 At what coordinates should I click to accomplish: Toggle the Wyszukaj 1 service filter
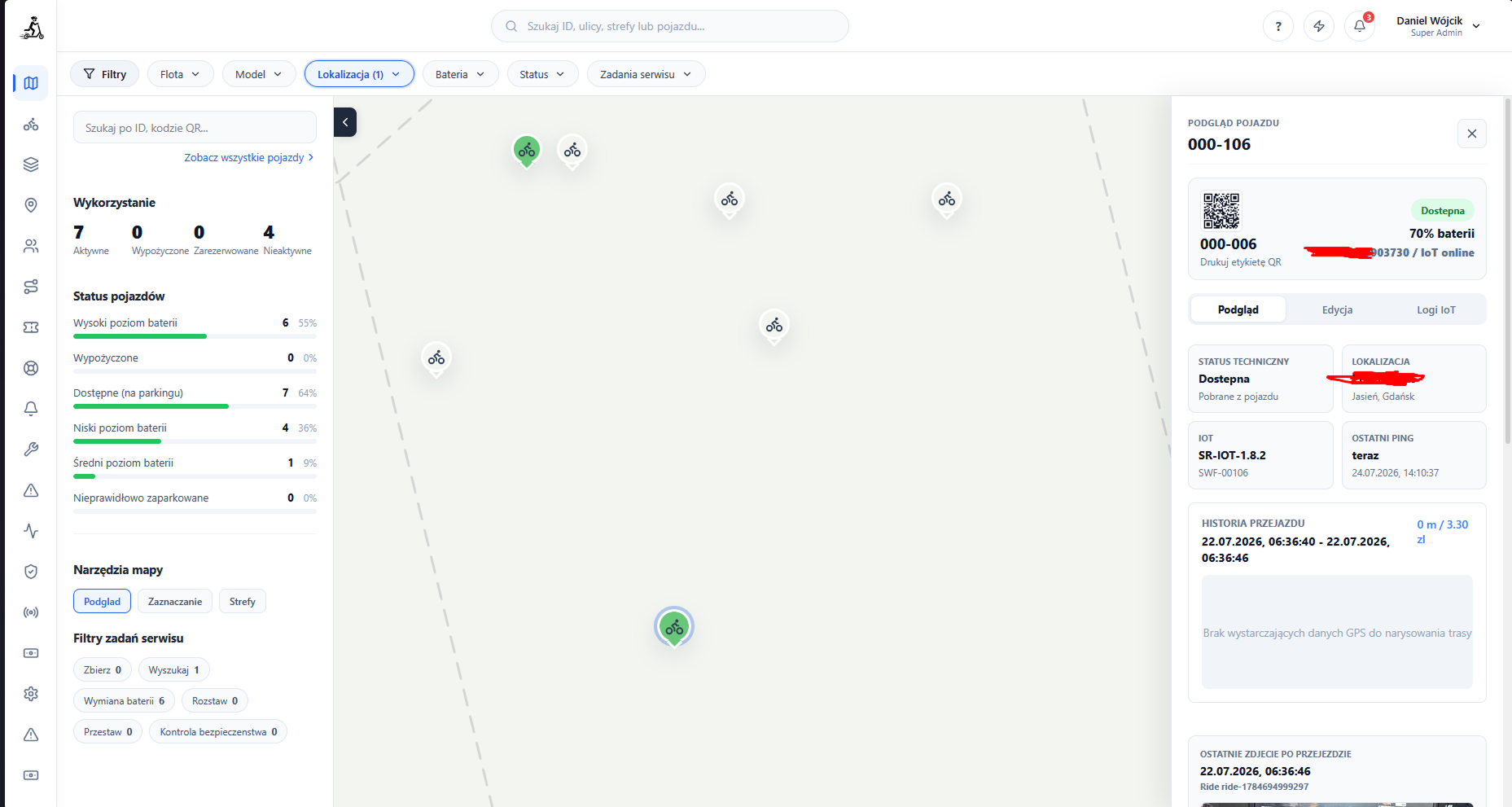pyautogui.click(x=173, y=669)
